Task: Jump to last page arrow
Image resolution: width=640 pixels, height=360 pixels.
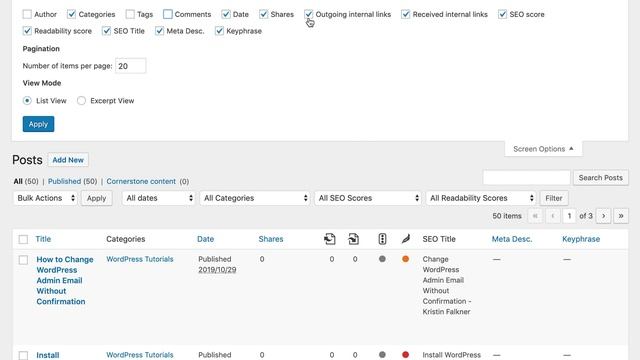Action: tap(621, 216)
